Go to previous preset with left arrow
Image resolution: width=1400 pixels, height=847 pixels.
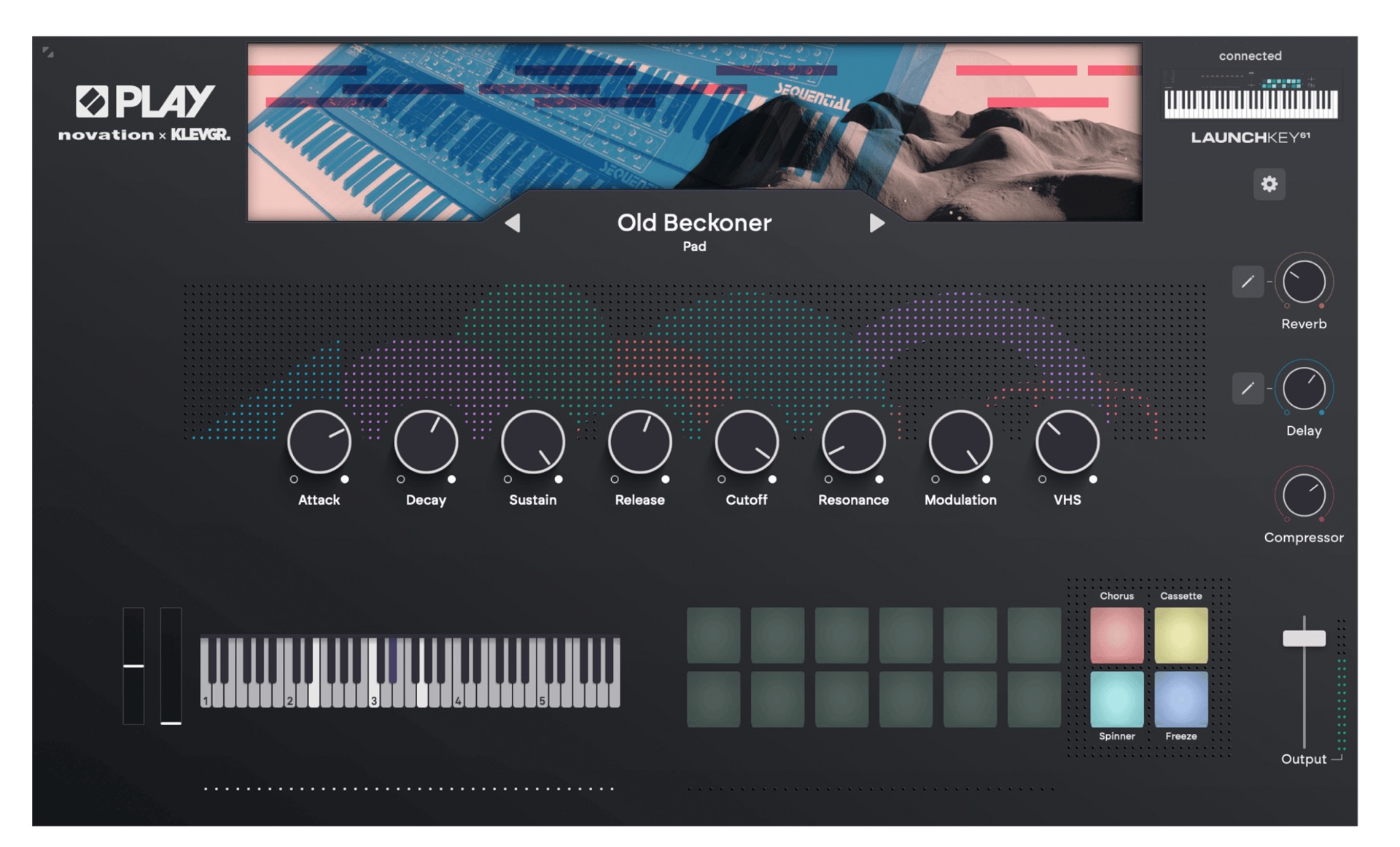click(513, 223)
